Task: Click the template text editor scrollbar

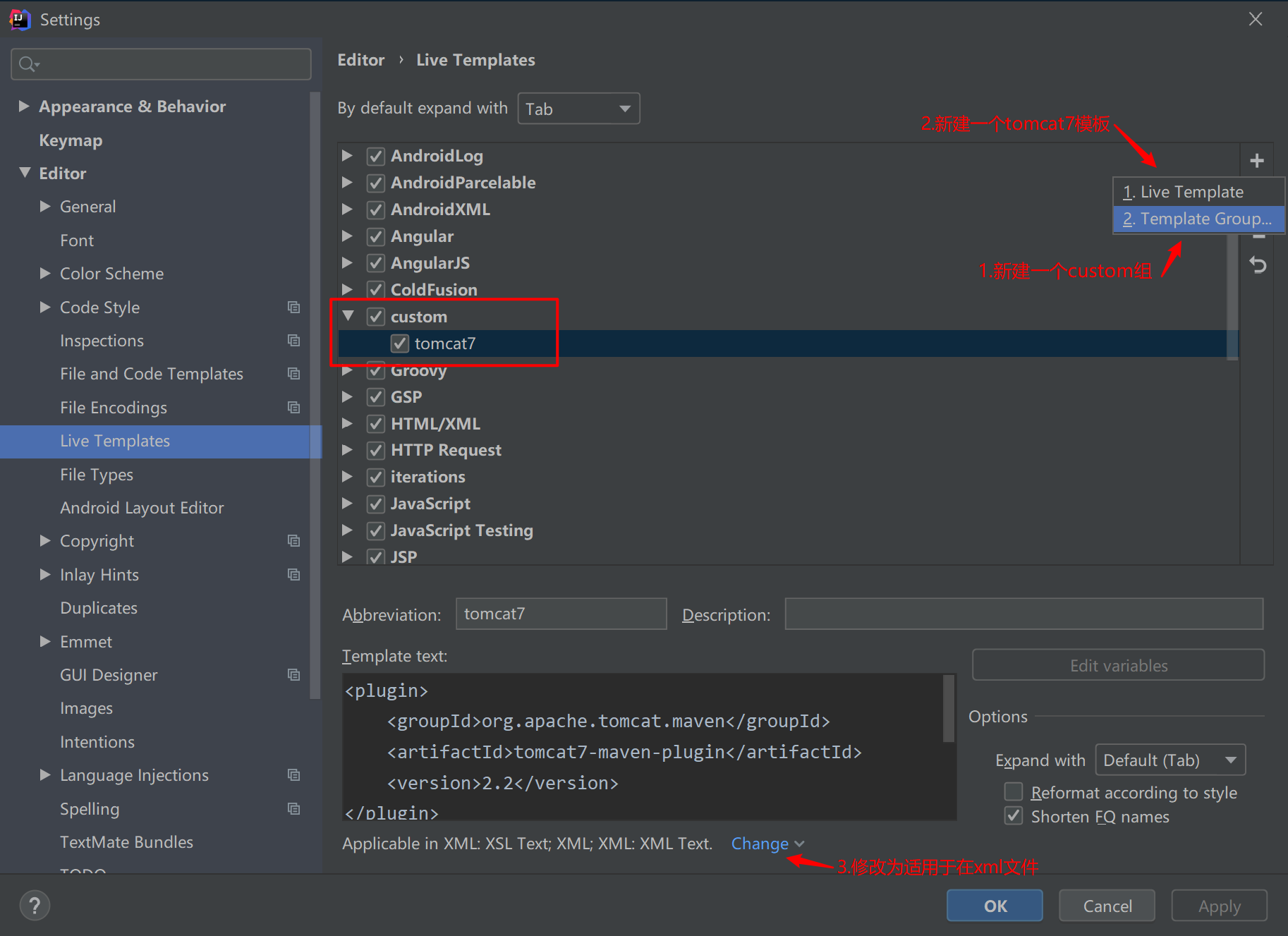Action: [949, 709]
